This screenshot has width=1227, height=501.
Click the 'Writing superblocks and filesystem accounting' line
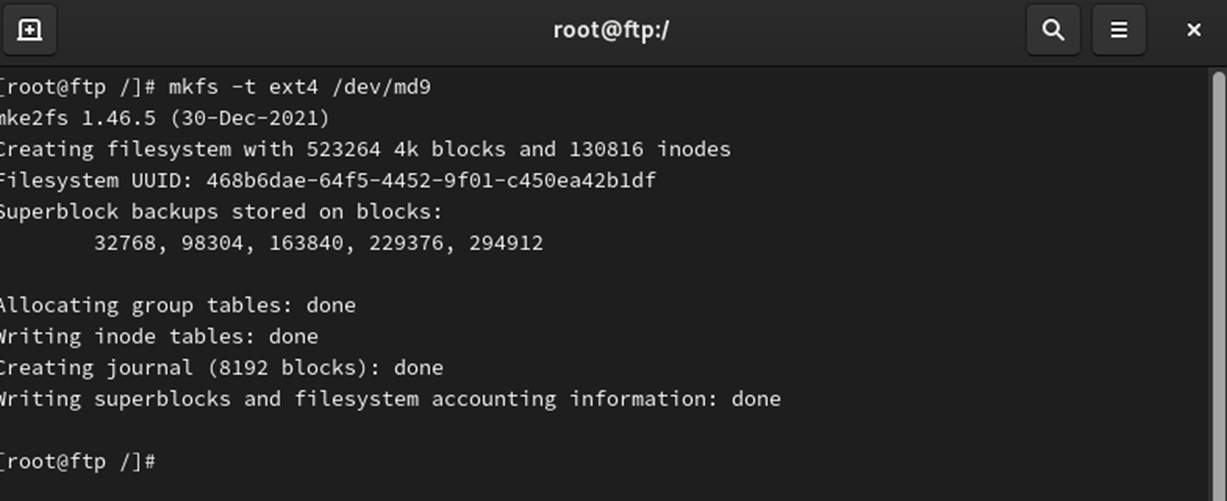coord(390,399)
